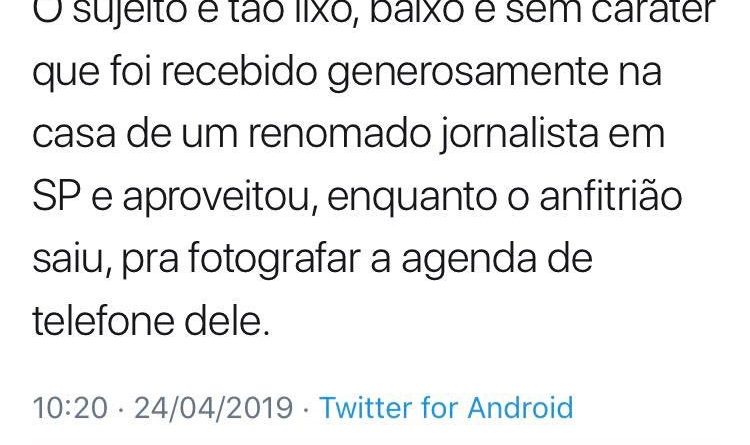Click the word Twitter in source label
750x445 pixels.
pos(366,408)
